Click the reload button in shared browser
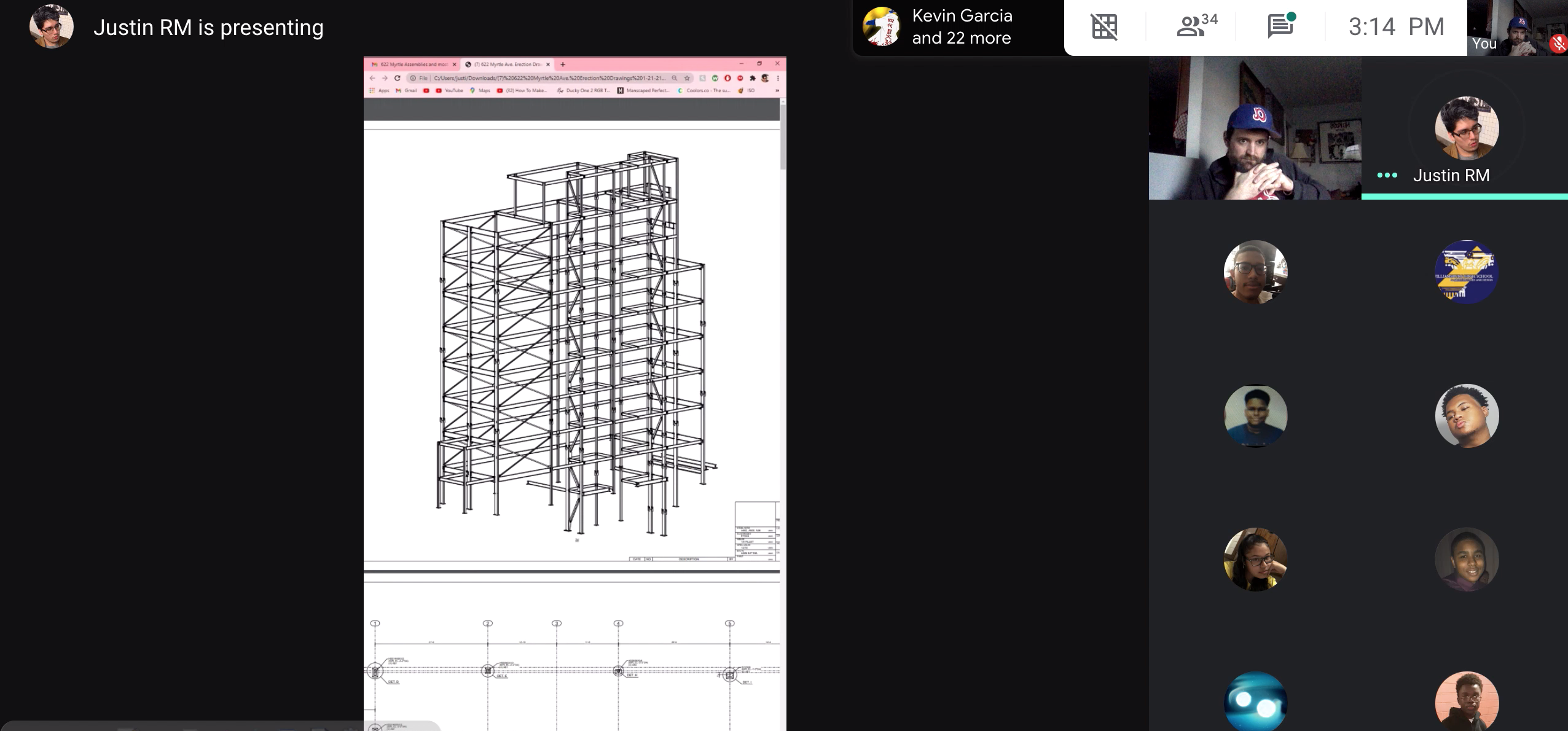The width and height of the screenshot is (1568, 731). click(398, 78)
